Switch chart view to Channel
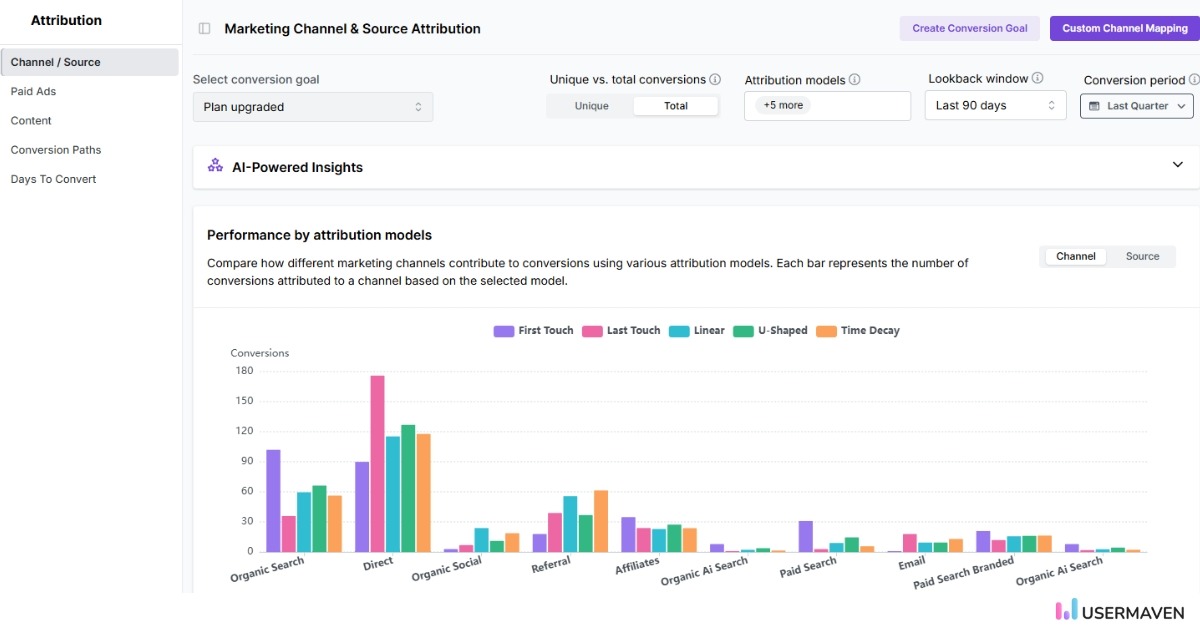Screen dimensions: 1200x630 1076,256
